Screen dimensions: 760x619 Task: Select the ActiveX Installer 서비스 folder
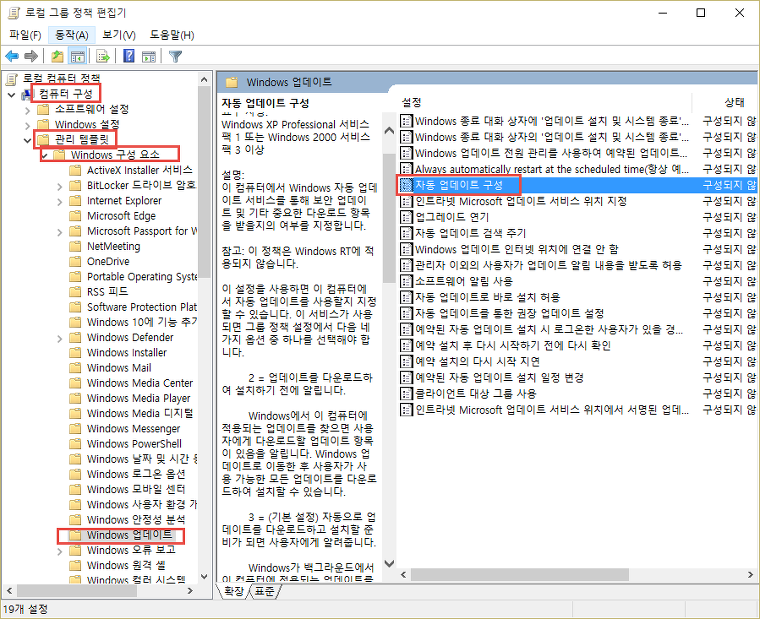pyautogui.click(x=140, y=170)
